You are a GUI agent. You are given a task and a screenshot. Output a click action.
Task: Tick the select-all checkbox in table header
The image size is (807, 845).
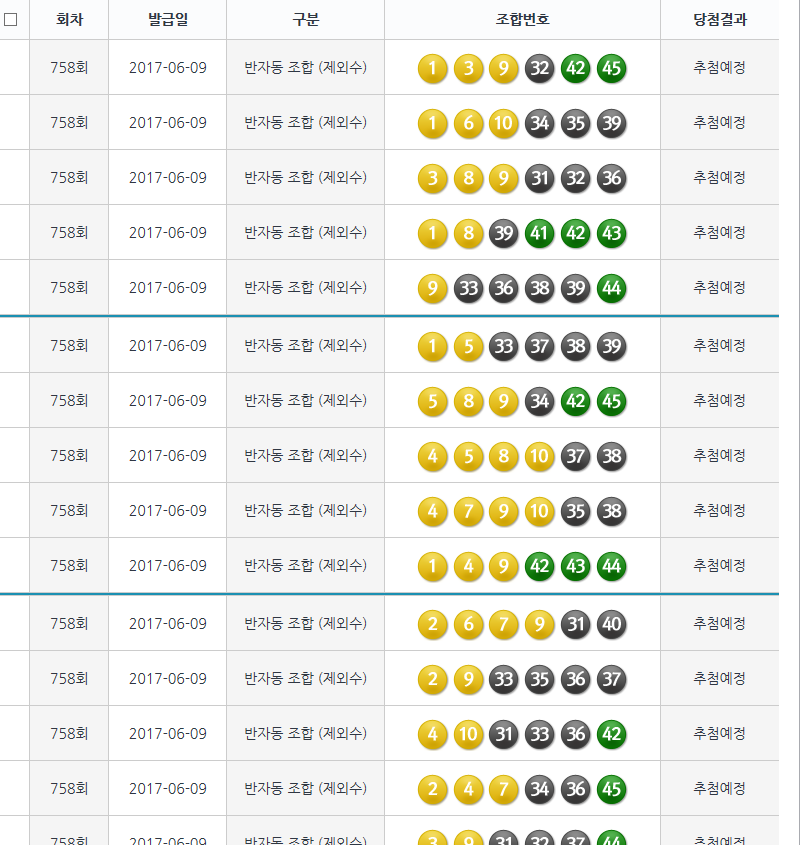click(x=11, y=19)
